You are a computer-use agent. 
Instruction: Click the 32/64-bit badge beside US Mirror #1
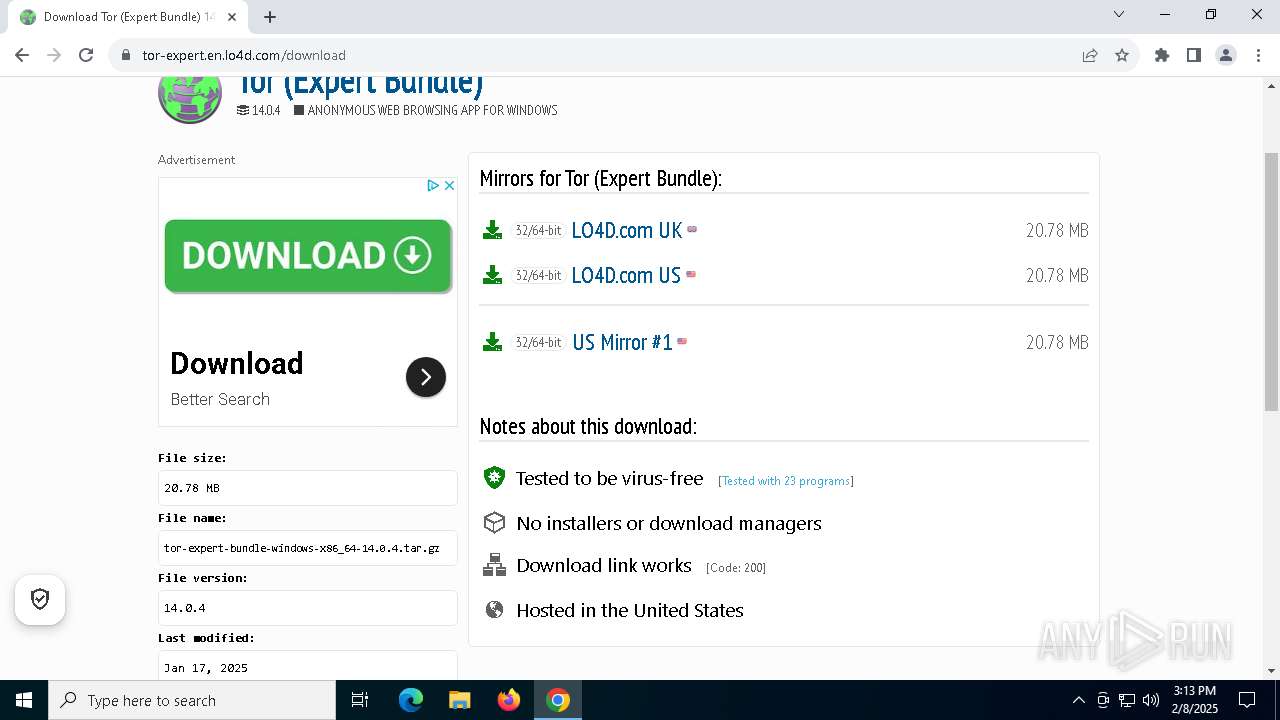[x=538, y=342]
